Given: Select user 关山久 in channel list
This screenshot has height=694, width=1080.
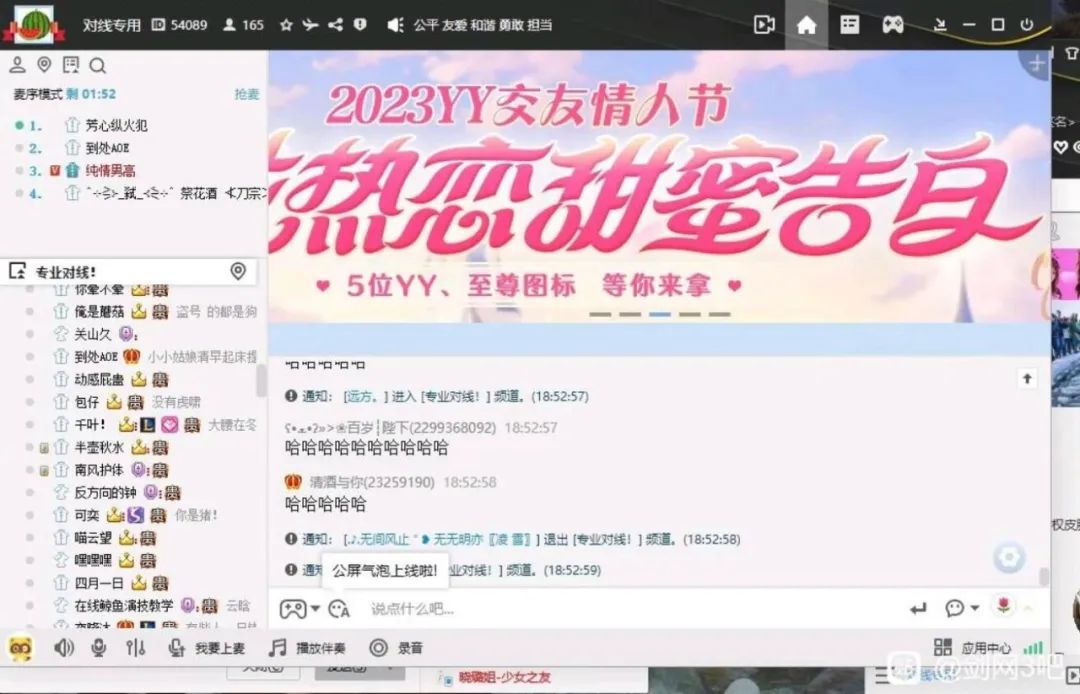Looking at the screenshot, I should pyautogui.click(x=92, y=335).
